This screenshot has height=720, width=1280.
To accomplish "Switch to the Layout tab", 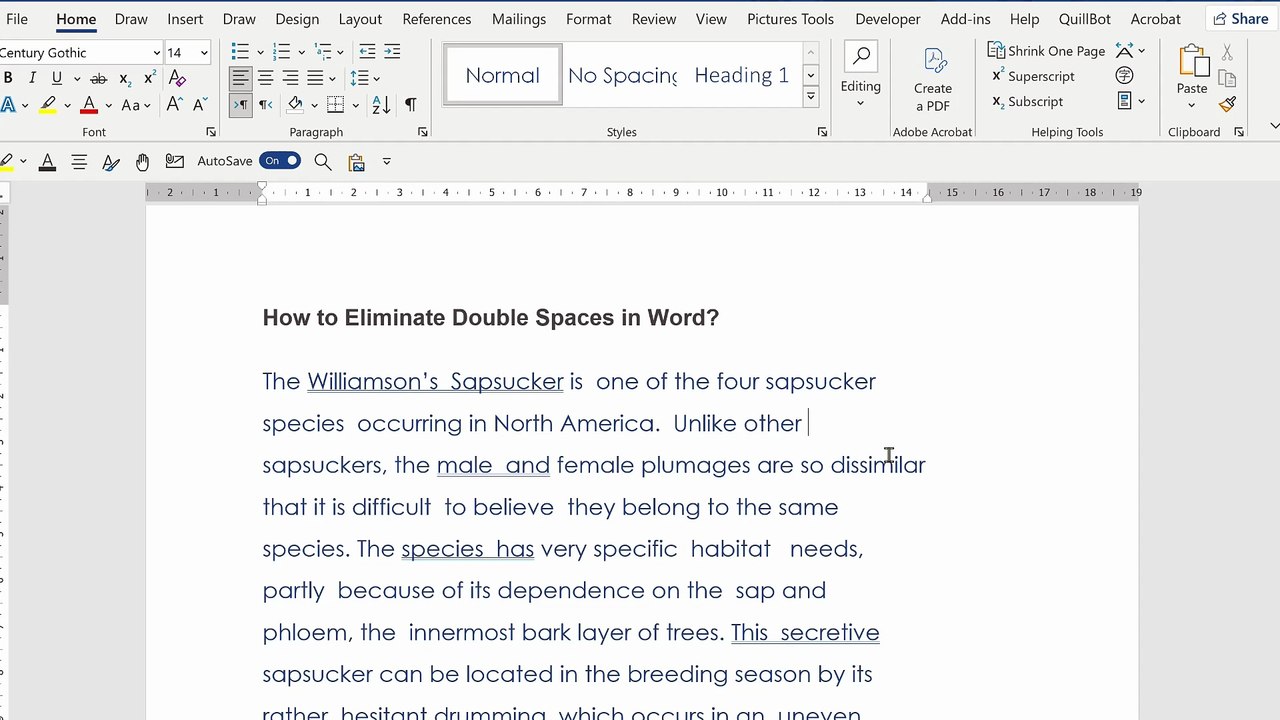I will pos(360,19).
